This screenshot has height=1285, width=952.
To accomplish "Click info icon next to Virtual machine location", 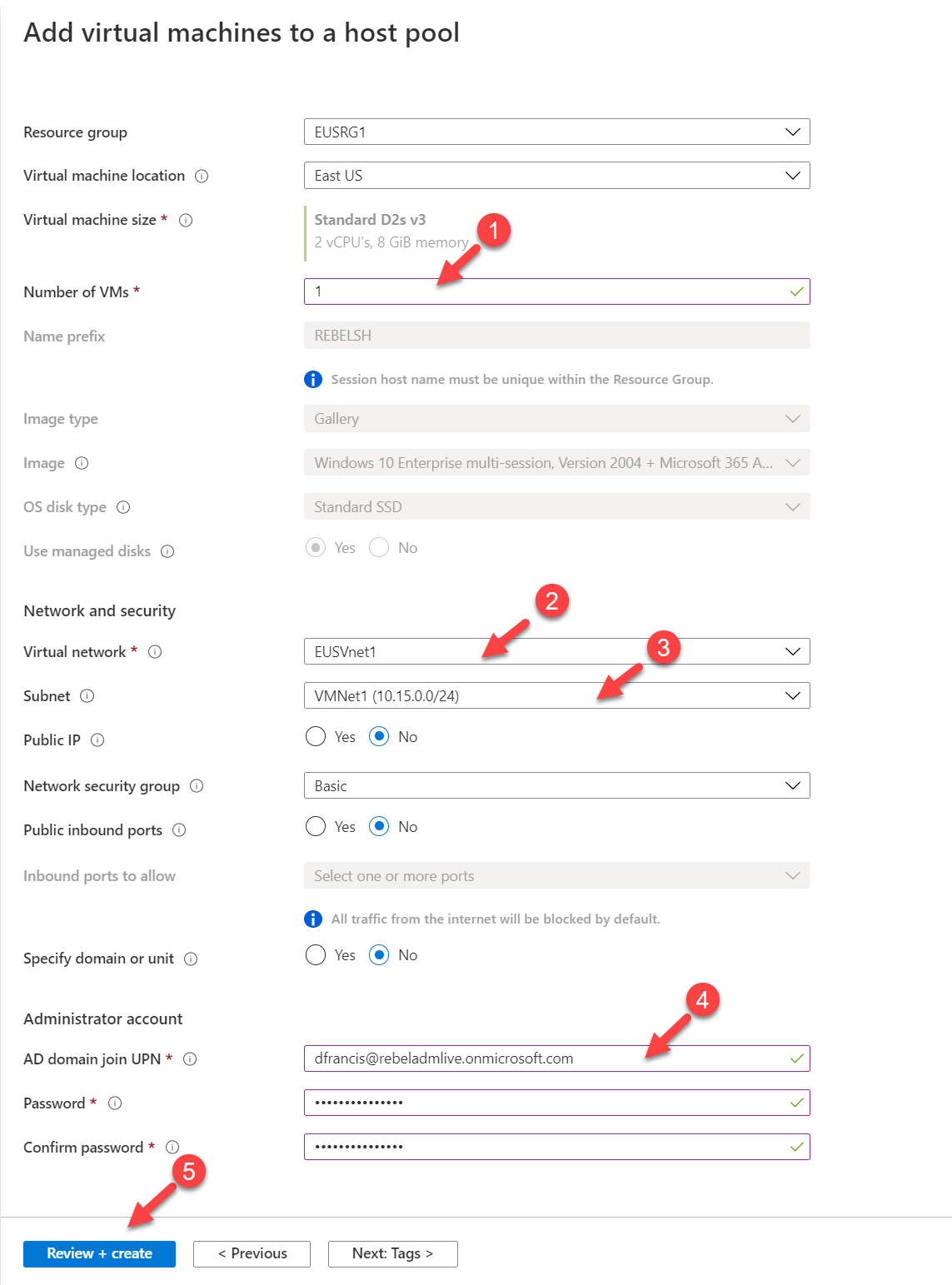I will pos(202,176).
